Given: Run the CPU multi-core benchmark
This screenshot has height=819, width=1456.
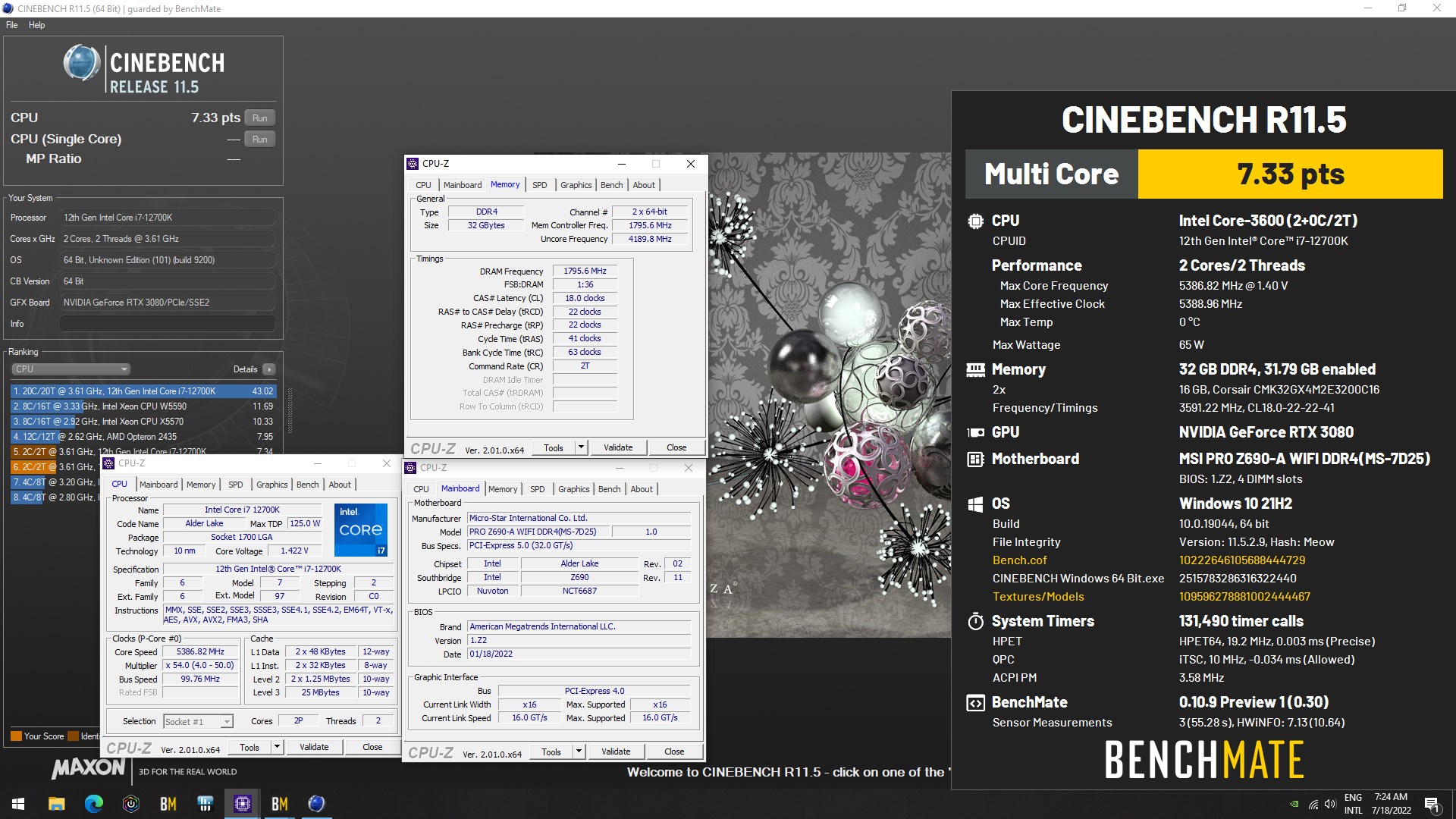Looking at the screenshot, I should [x=260, y=118].
